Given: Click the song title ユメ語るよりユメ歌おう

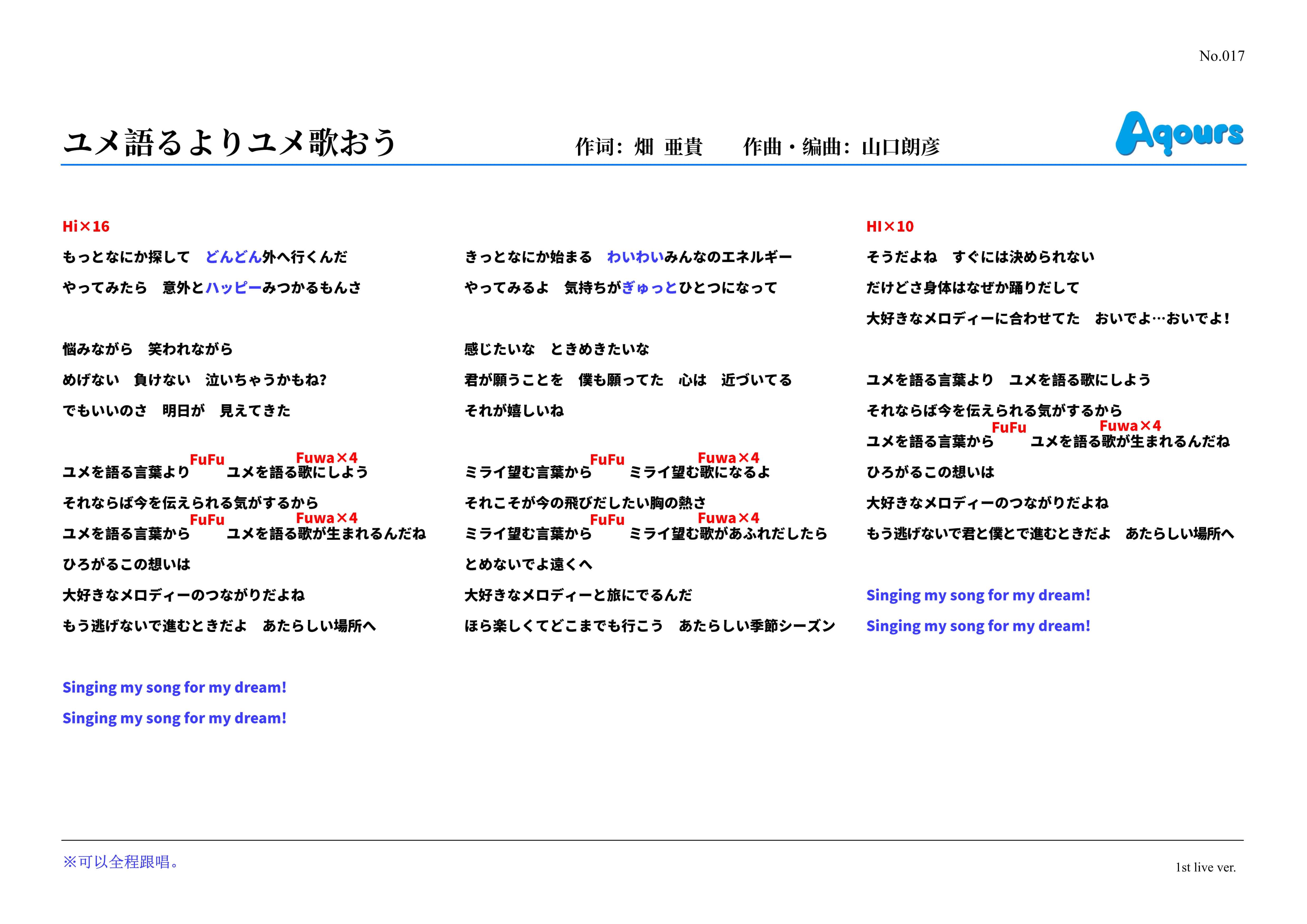Looking at the screenshot, I should 229,142.
